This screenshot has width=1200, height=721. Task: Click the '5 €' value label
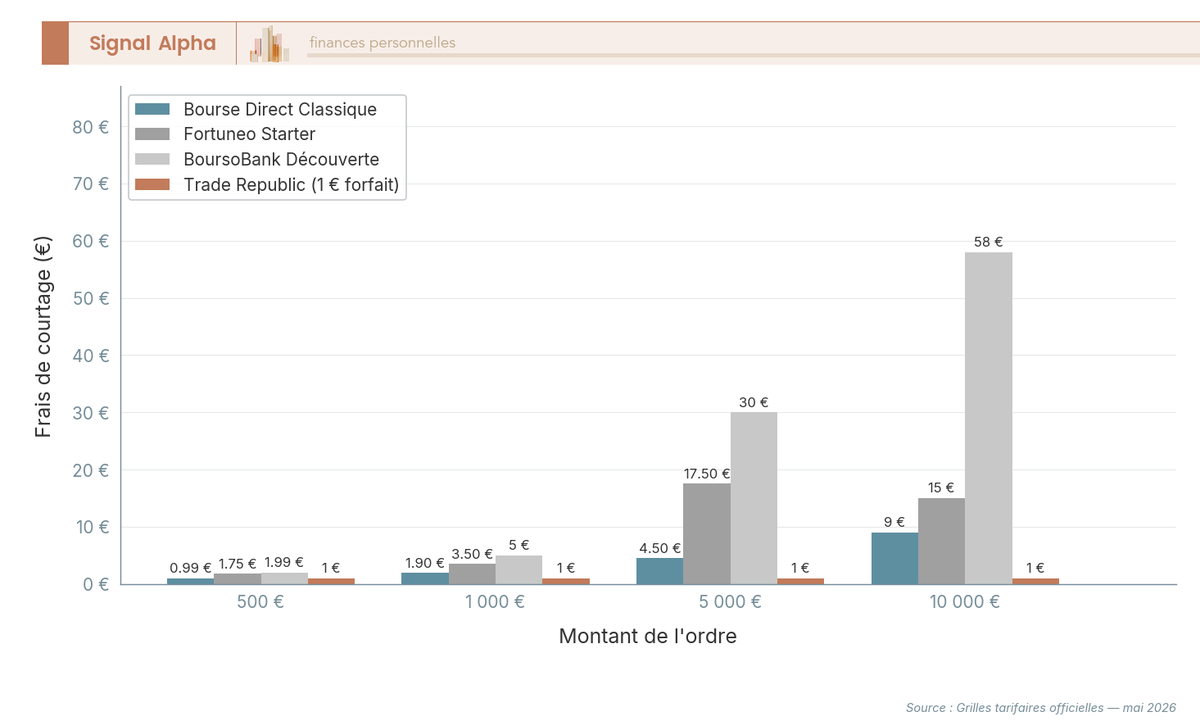click(519, 545)
